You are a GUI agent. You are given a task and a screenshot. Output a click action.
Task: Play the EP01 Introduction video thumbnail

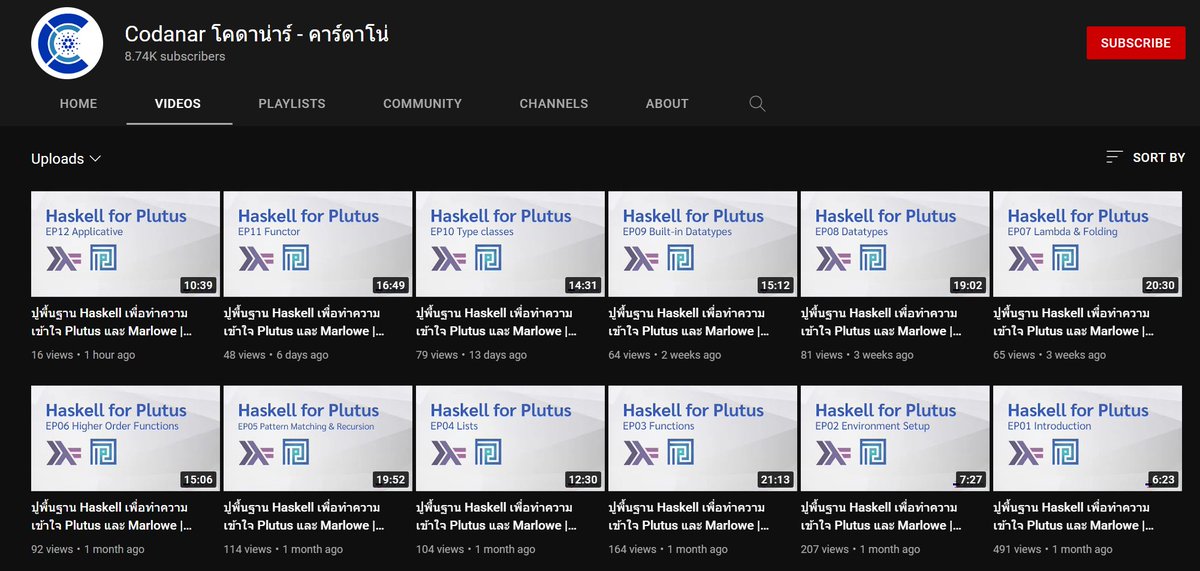1087,438
